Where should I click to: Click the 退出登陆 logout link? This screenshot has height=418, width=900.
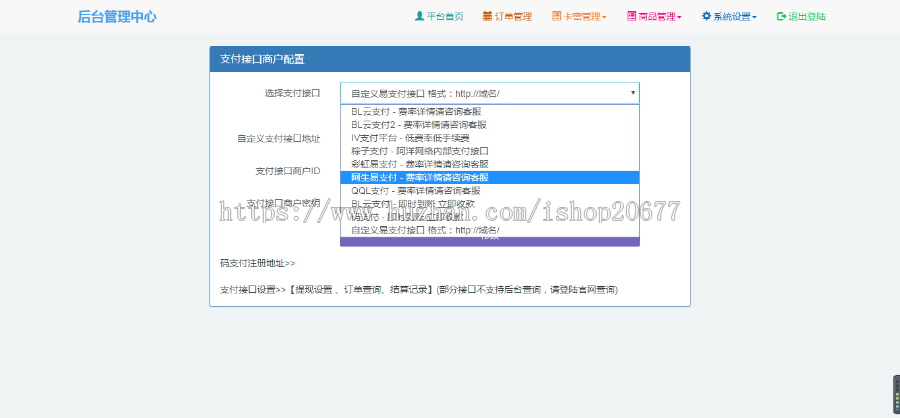pos(801,17)
